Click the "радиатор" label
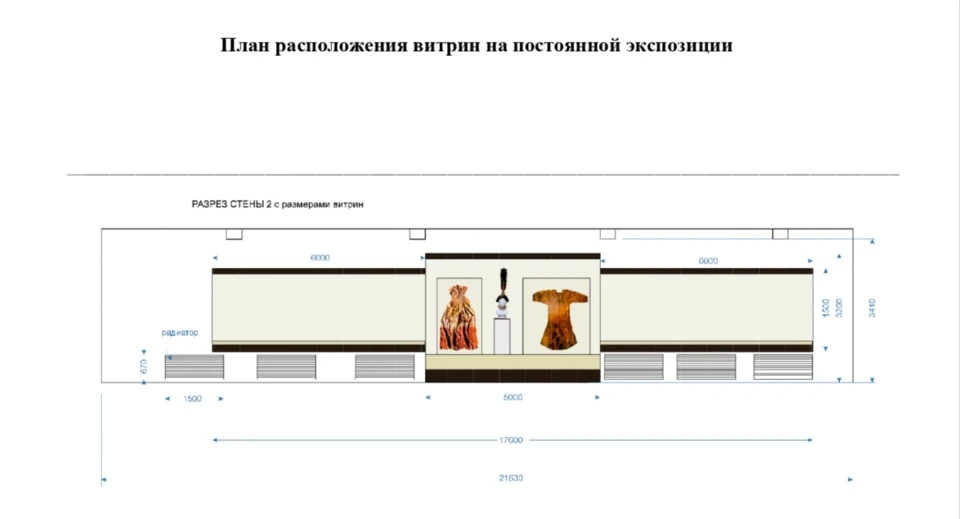The width and height of the screenshot is (960, 519). pos(180,332)
